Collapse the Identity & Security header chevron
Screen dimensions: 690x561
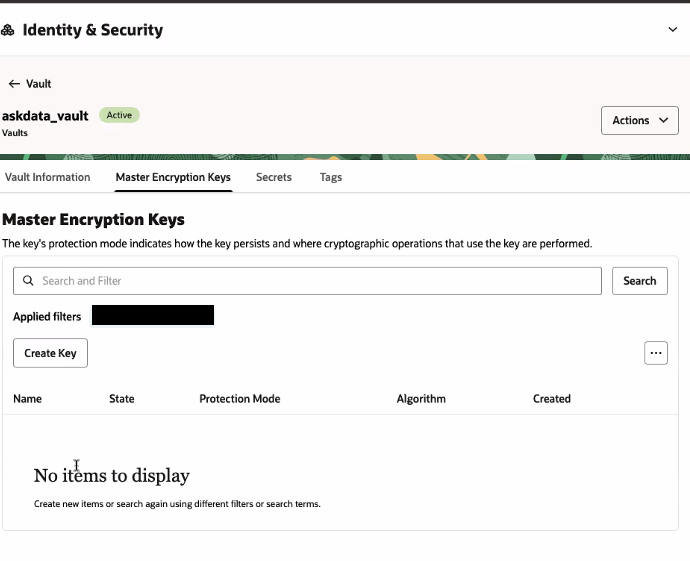coord(672,29)
